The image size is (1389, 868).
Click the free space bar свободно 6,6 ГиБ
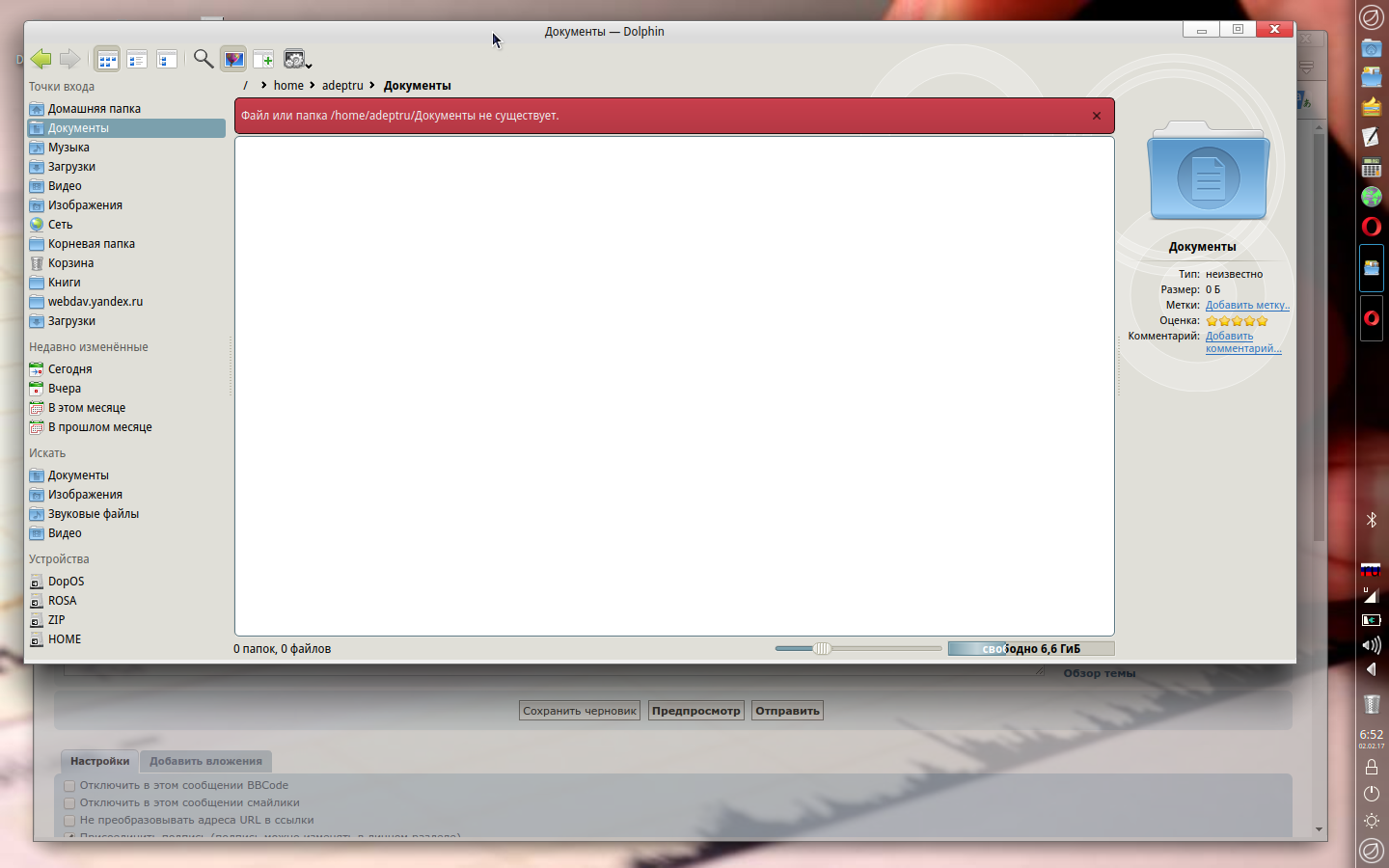(1031, 649)
